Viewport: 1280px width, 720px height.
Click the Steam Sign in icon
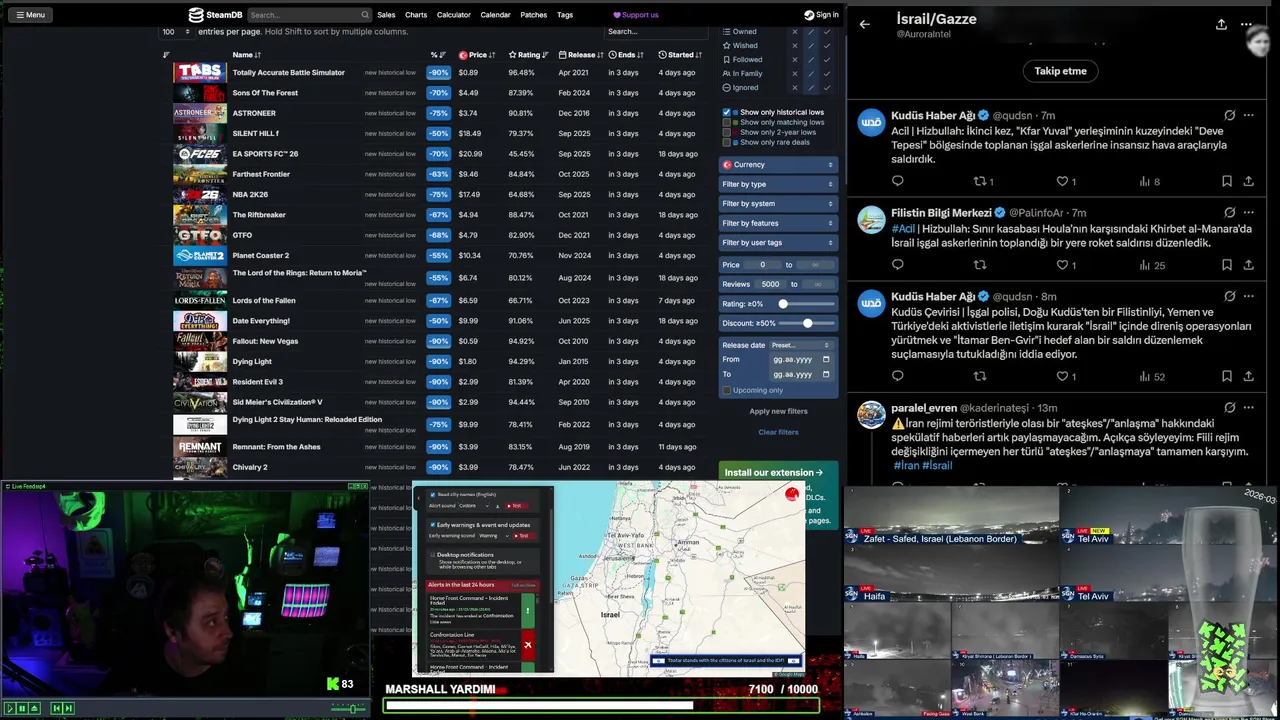click(x=809, y=15)
